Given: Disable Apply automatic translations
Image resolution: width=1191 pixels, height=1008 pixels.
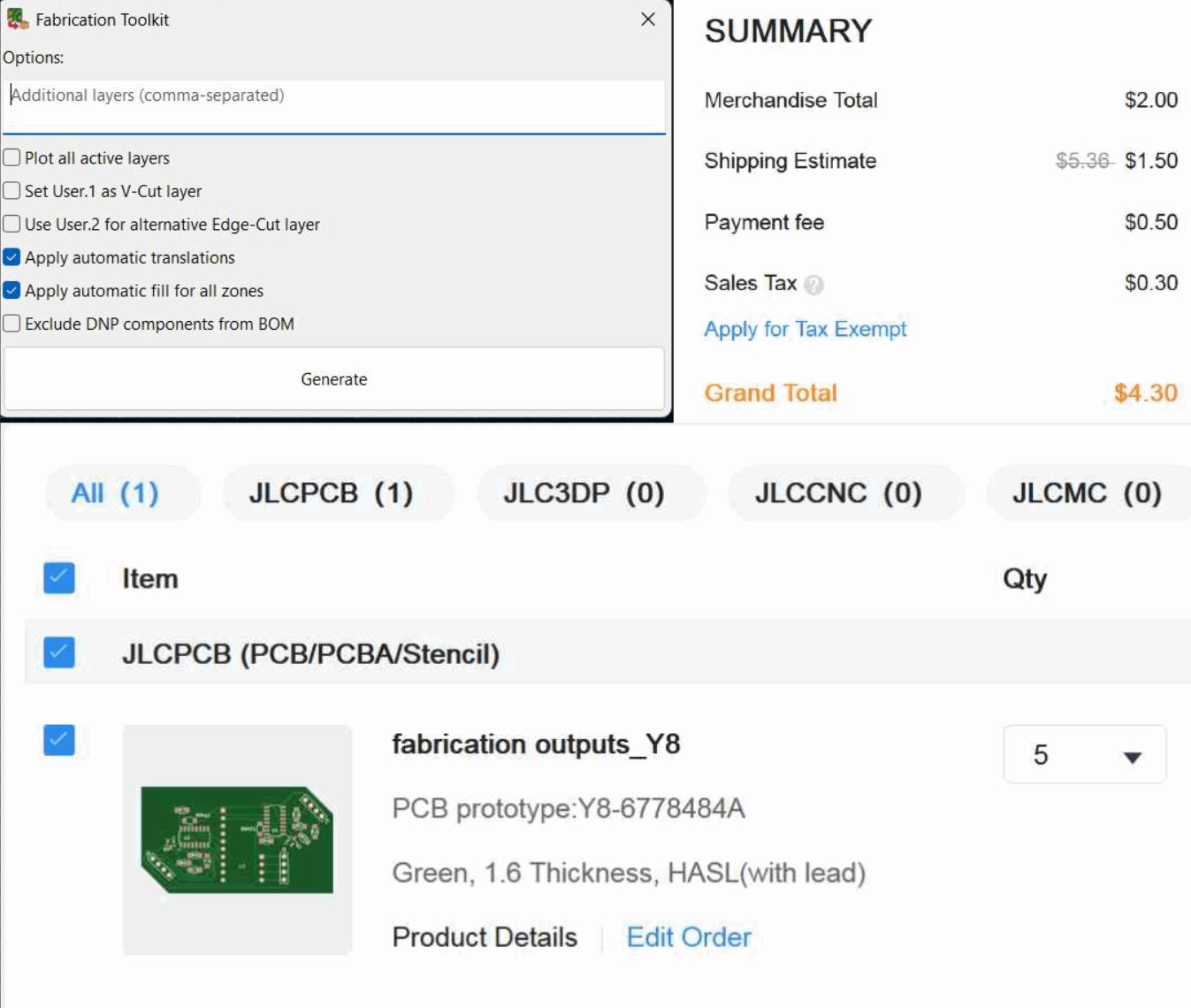Looking at the screenshot, I should coord(11,257).
